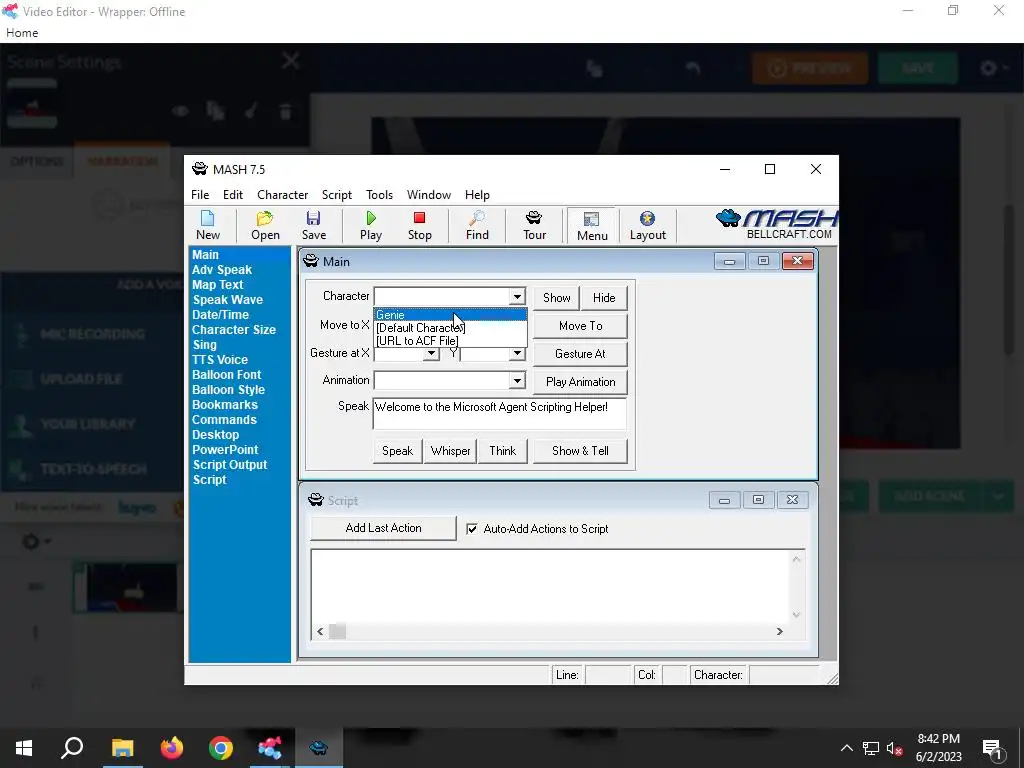Click the Play Animation button
Image resolution: width=1024 pixels, height=768 pixels.
pos(581,382)
